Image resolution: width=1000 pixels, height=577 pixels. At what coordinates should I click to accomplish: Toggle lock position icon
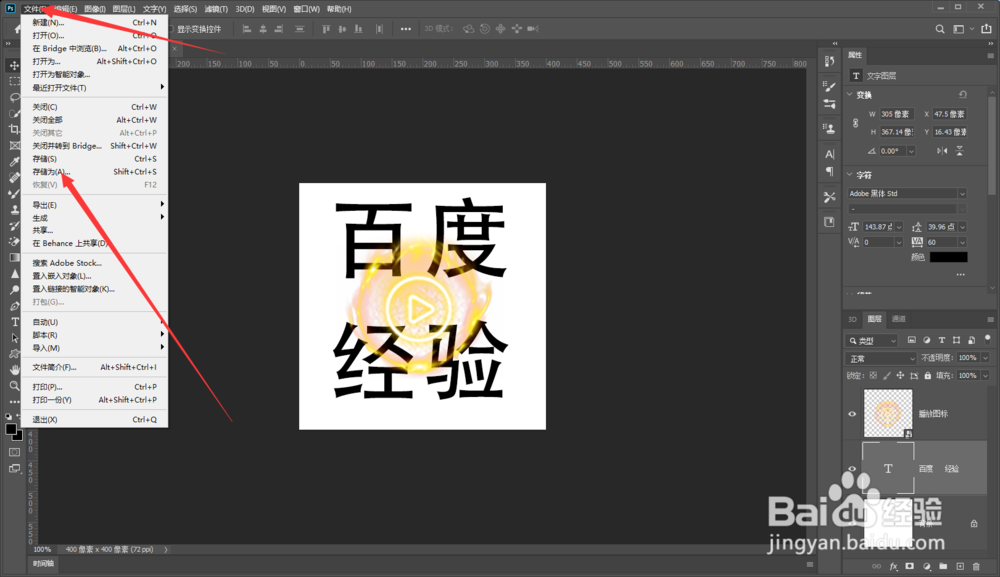[x=900, y=376]
